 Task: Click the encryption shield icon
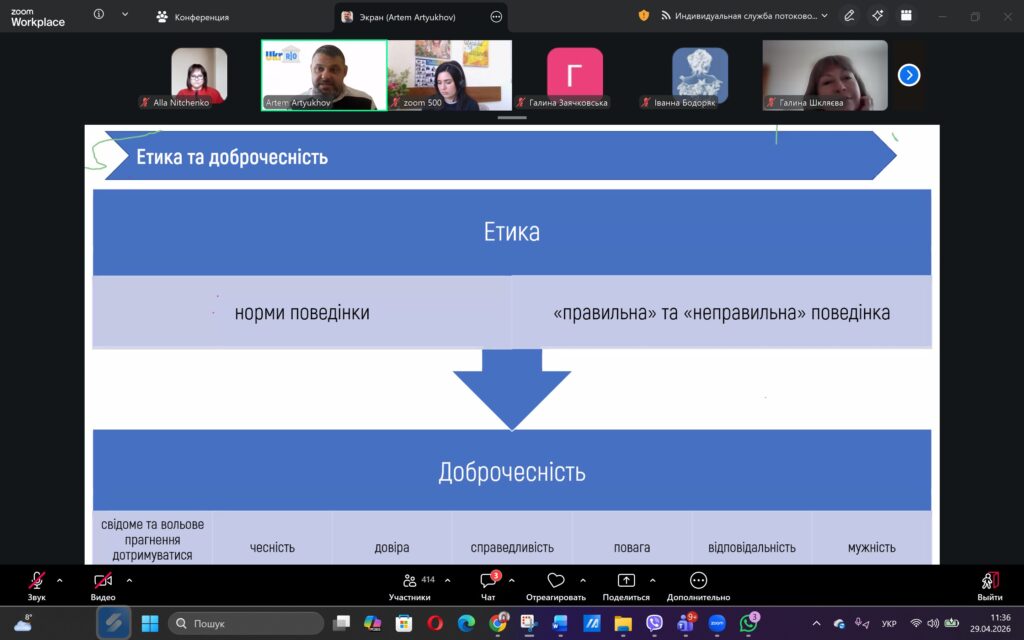click(x=643, y=16)
